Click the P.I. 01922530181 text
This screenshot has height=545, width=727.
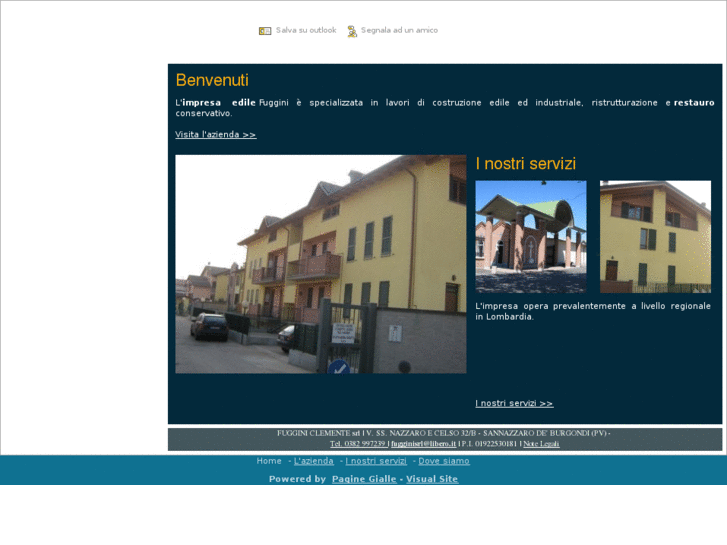click(x=489, y=444)
